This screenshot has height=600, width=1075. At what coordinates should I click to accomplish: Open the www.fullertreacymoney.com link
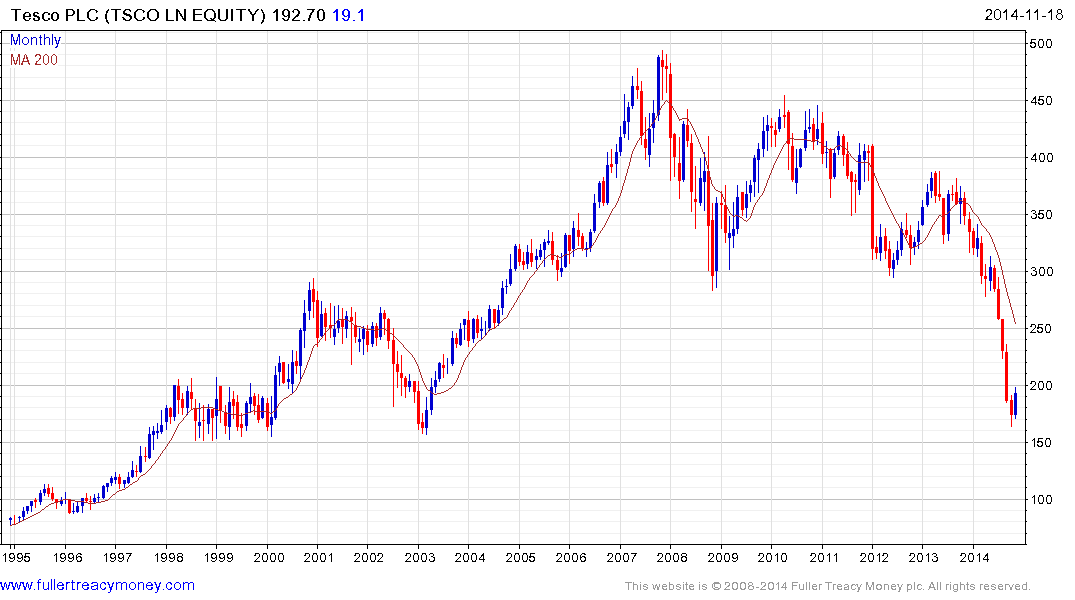[97, 585]
